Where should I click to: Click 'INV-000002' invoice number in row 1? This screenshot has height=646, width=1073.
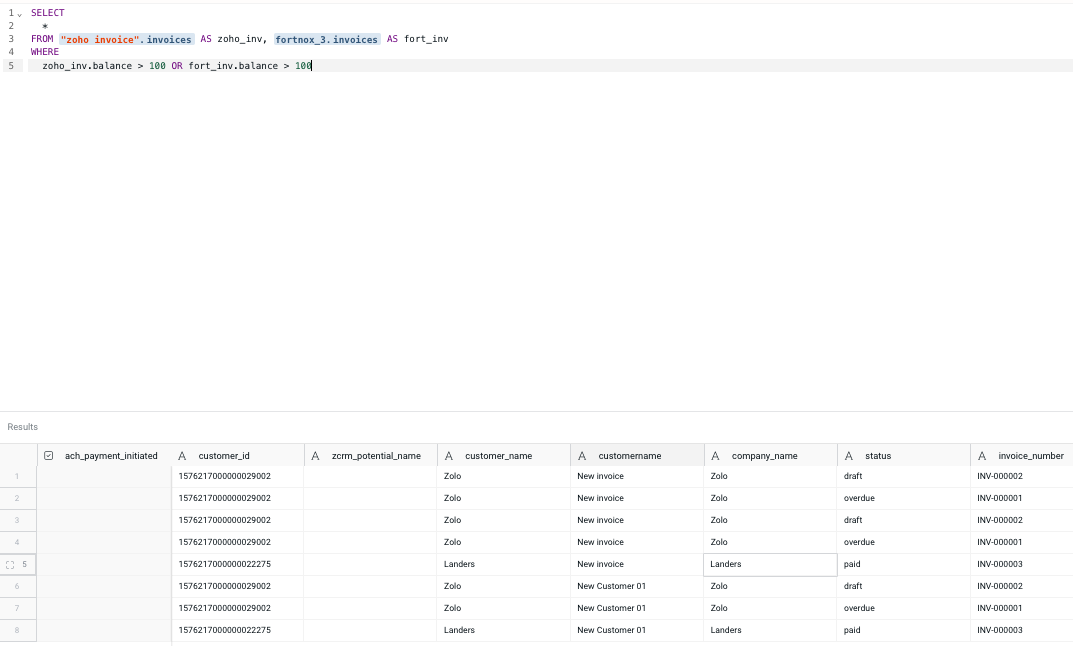pyautogui.click(x=1022, y=476)
